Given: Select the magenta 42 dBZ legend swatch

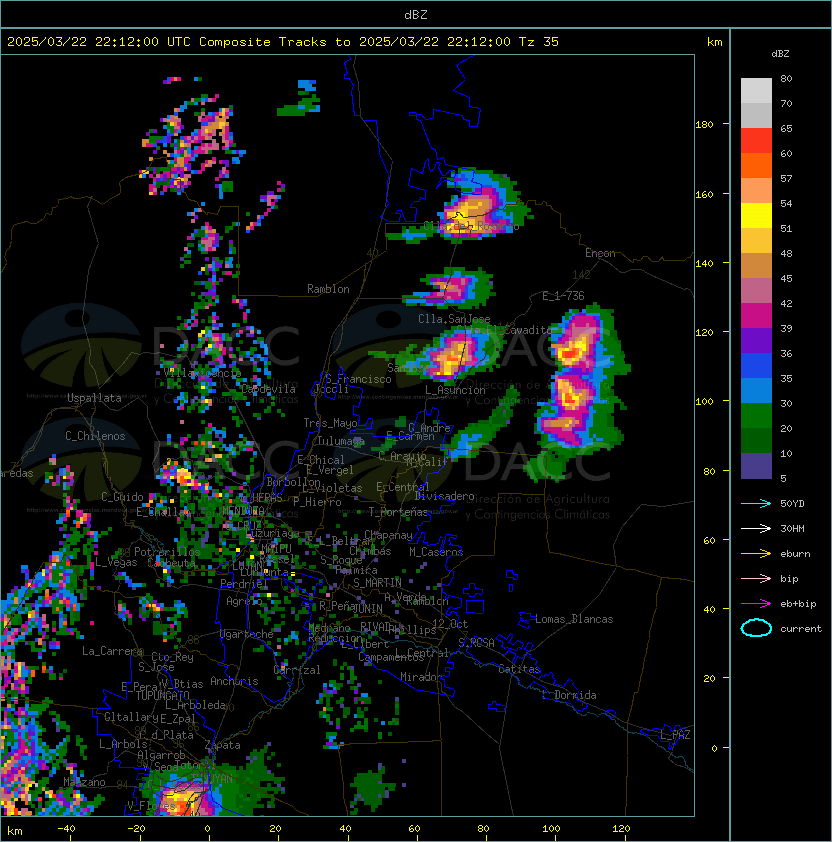Looking at the screenshot, I should point(756,315).
